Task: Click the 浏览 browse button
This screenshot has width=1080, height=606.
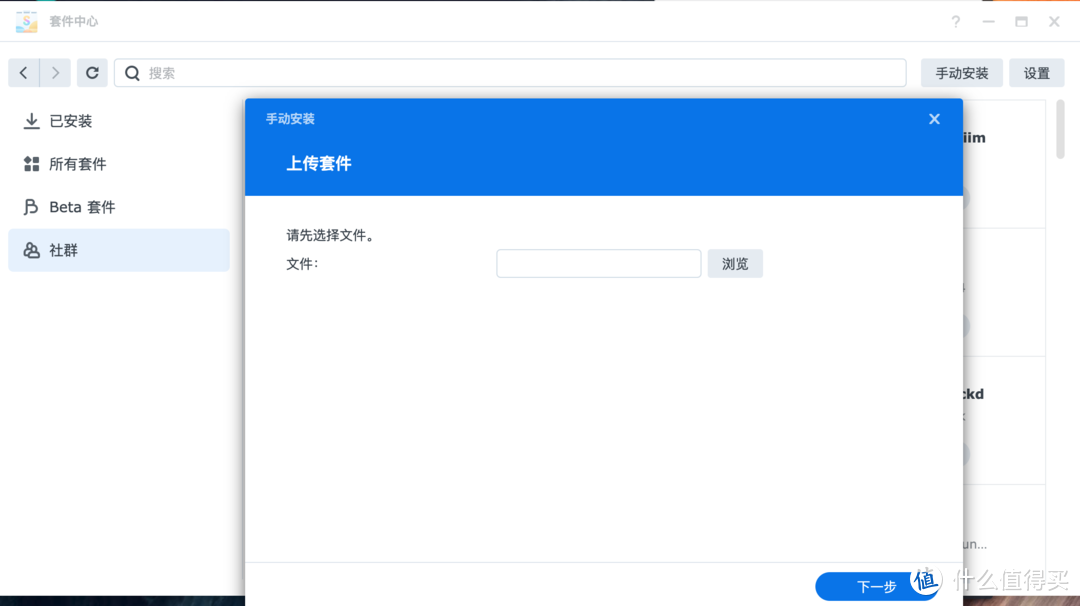Action: (735, 263)
